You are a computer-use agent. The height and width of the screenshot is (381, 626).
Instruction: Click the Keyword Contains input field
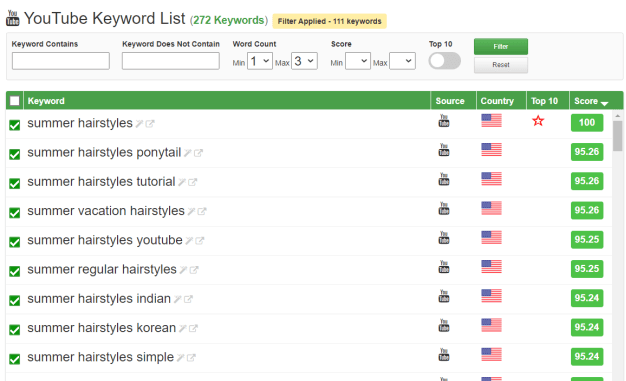(61, 61)
